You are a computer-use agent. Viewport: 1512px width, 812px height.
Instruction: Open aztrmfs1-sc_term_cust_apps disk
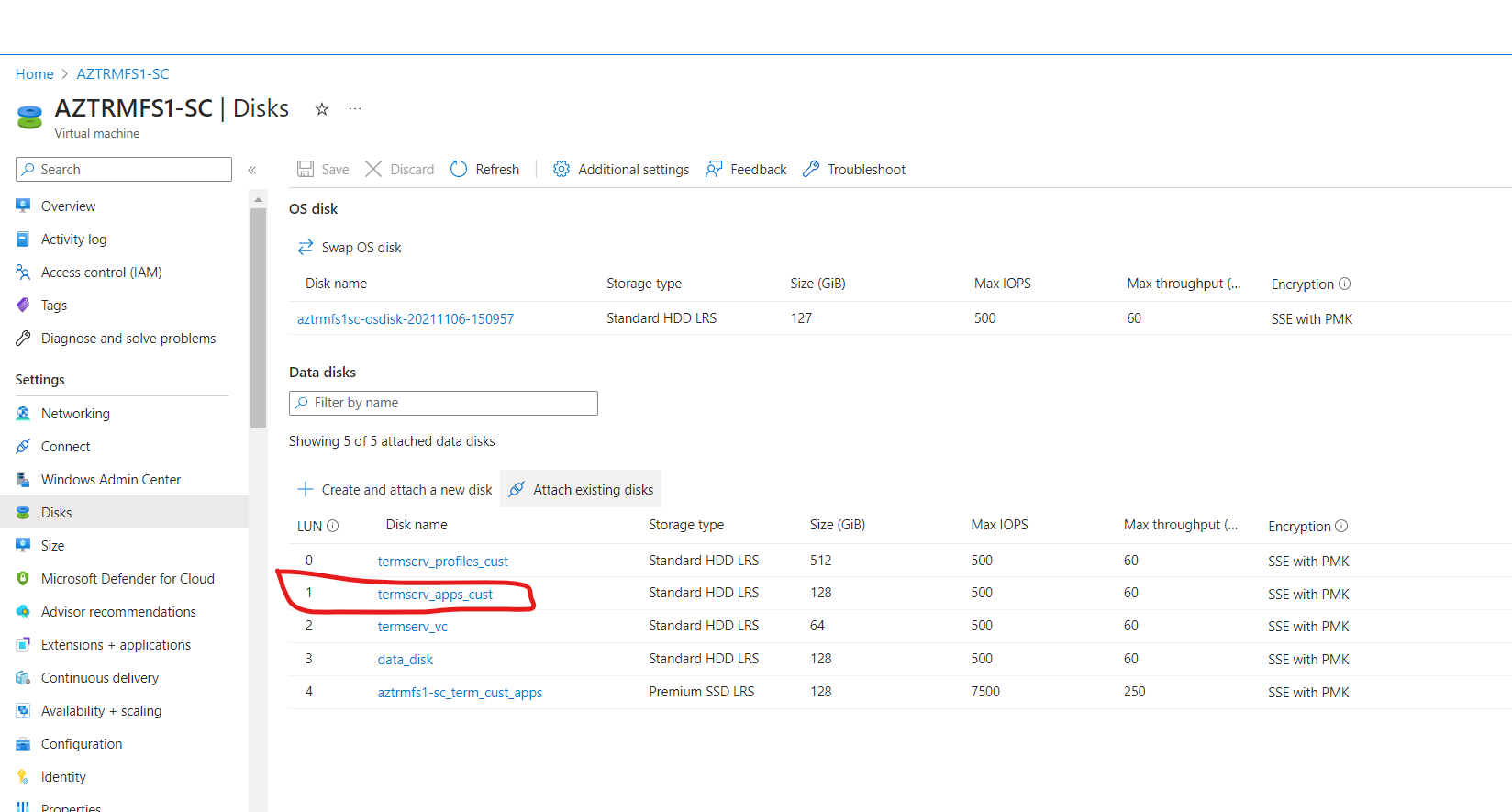pyautogui.click(x=460, y=693)
